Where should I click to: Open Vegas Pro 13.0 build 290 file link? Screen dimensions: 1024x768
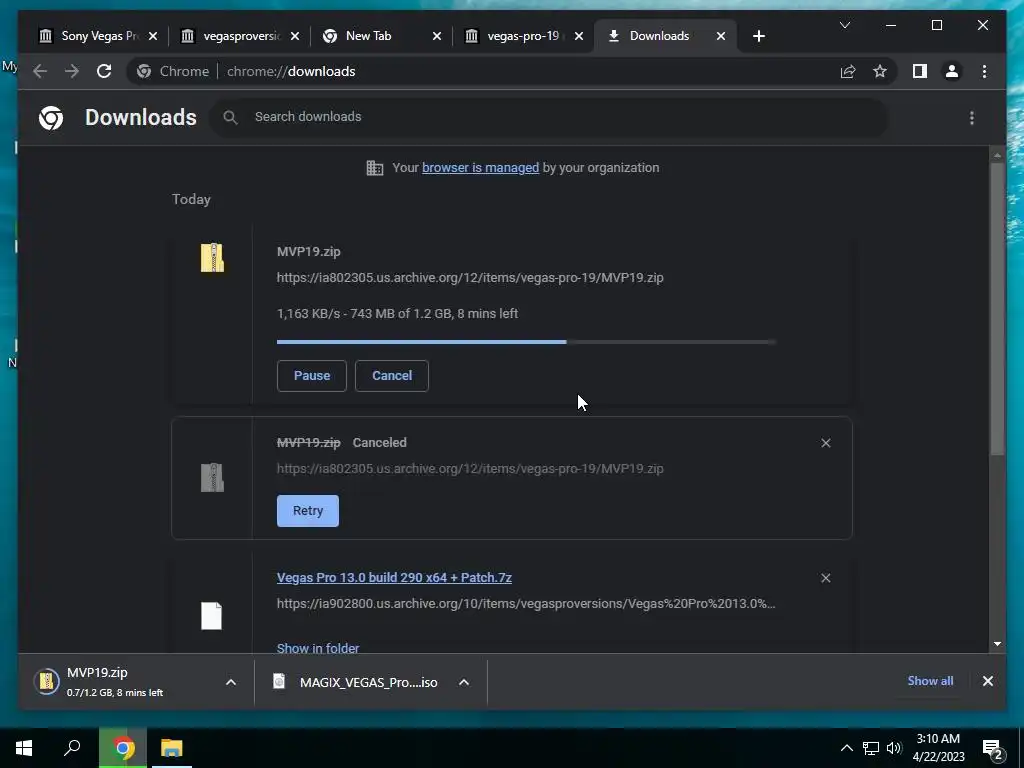(x=394, y=578)
